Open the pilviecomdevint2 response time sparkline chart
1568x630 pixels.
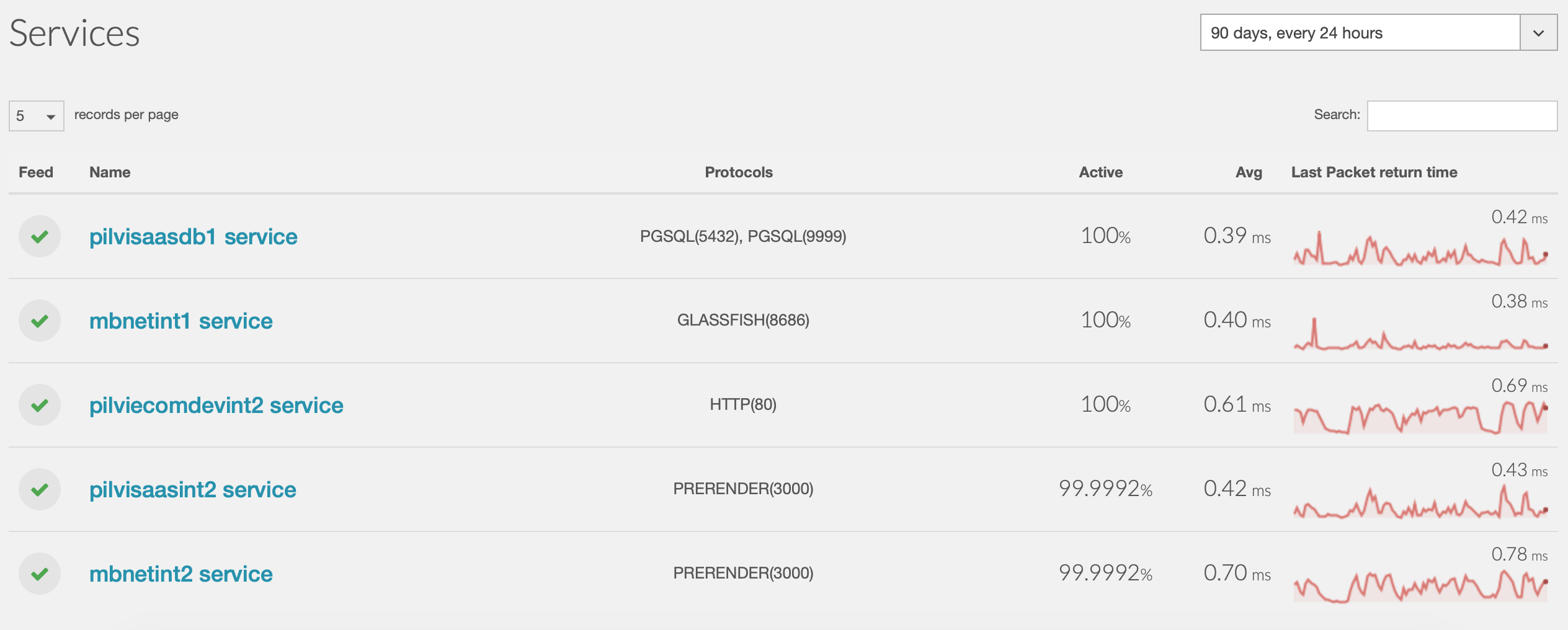(x=1420, y=417)
